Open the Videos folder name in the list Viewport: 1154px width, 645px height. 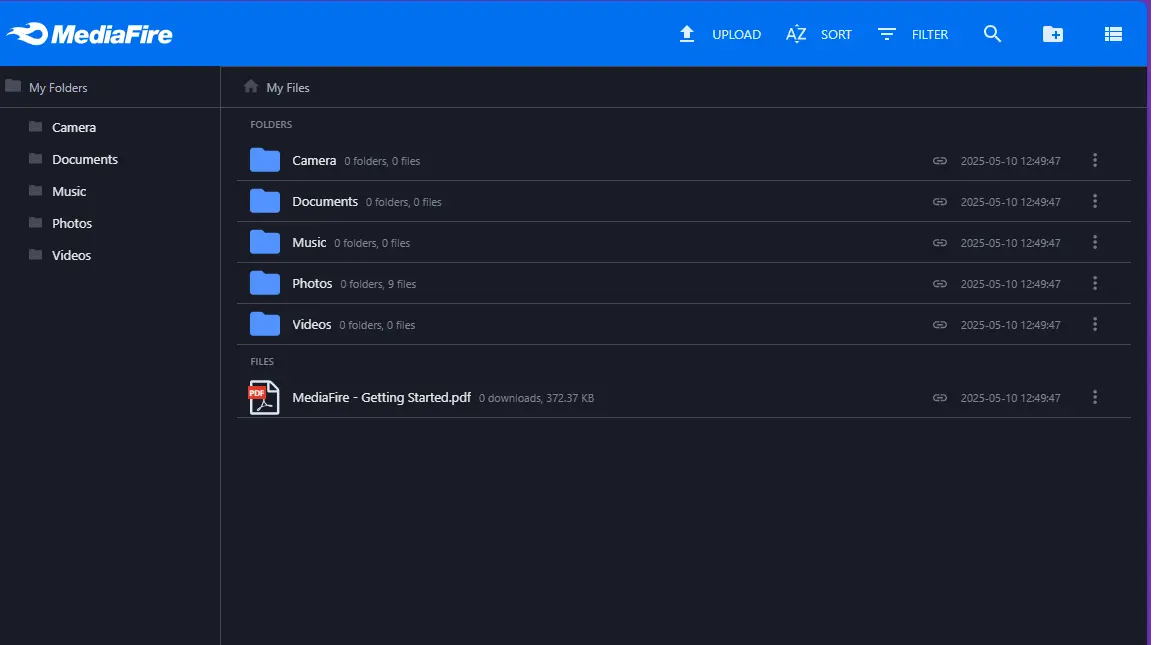[x=311, y=325]
